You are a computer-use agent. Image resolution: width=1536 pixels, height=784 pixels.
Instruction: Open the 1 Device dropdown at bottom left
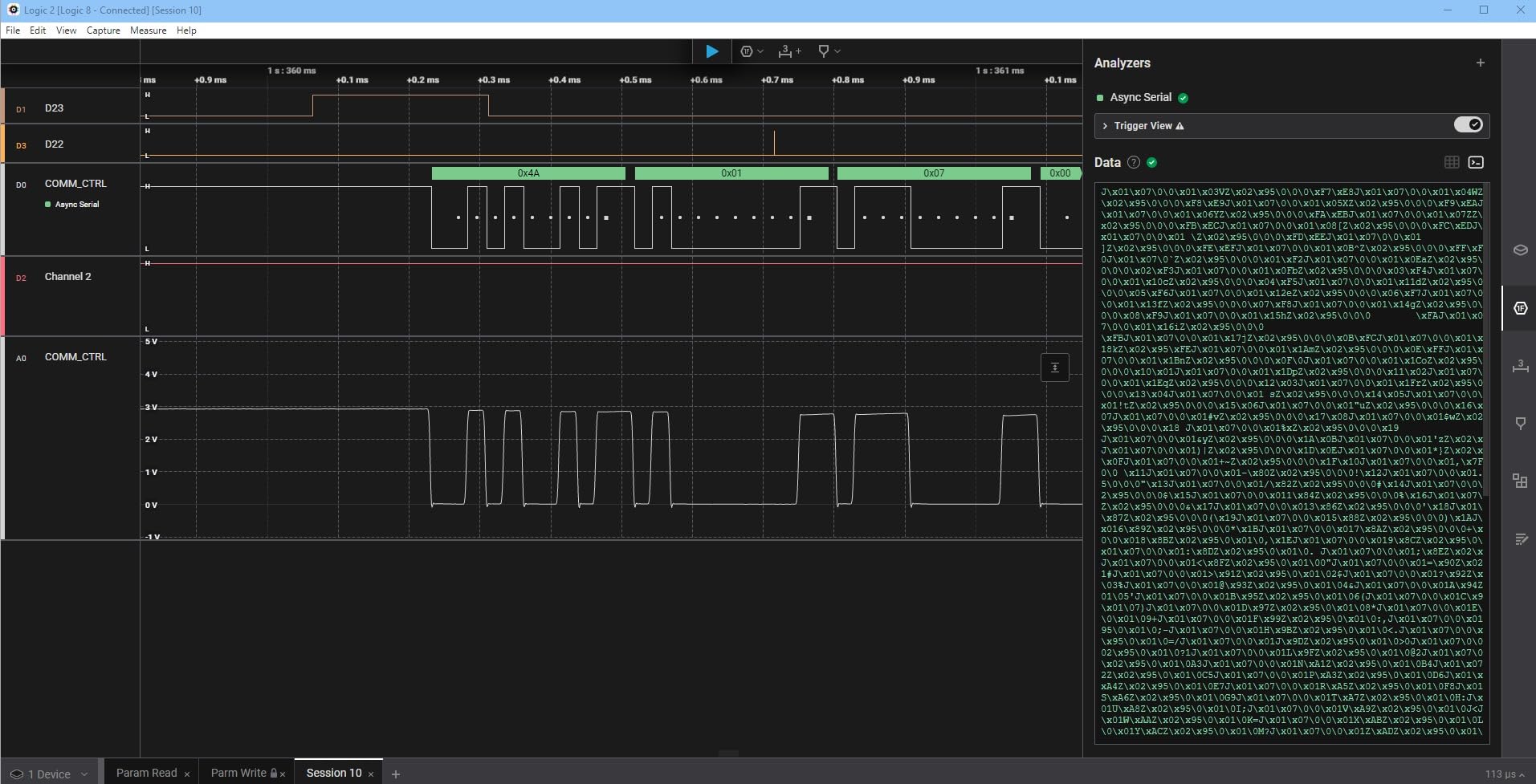pos(48,773)
